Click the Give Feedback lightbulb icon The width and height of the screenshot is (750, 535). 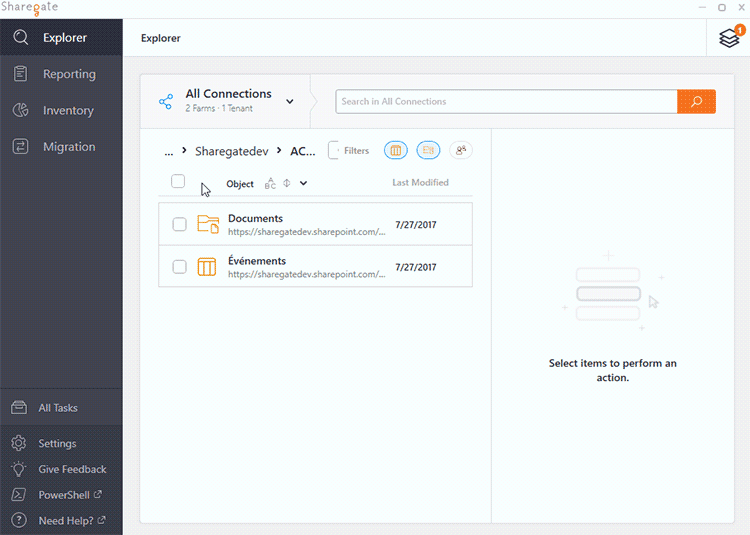pyautogui.click(x=19, y=469)
